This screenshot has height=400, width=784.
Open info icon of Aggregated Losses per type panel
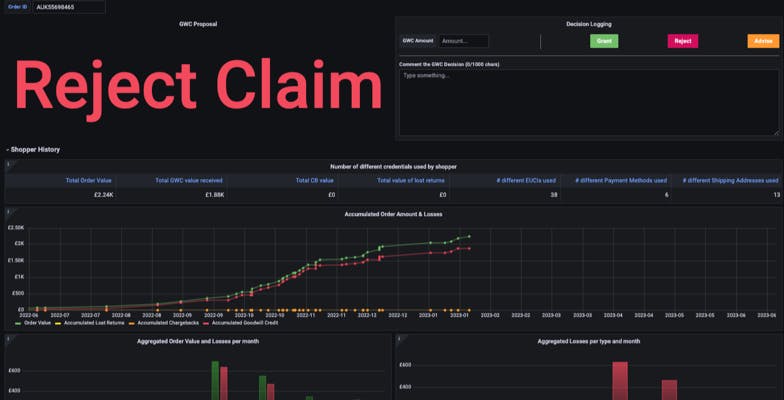click(399, 338)
